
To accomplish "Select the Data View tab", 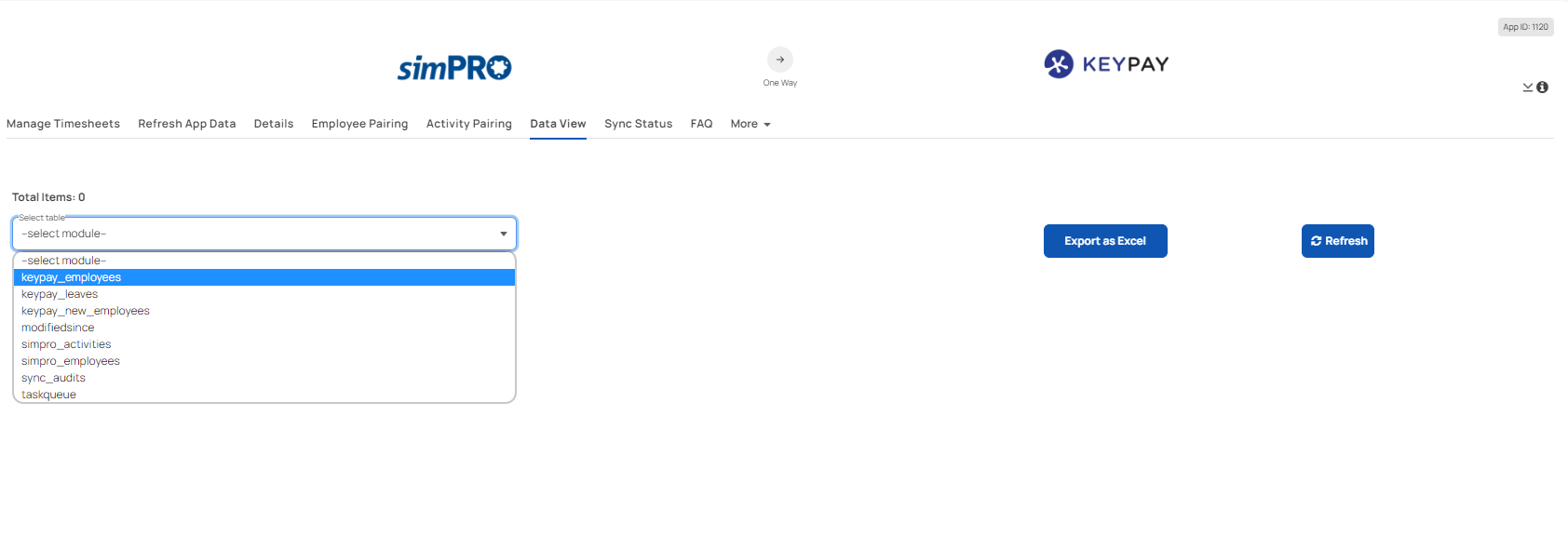I will pyautogui.click(x=558, y=124).
